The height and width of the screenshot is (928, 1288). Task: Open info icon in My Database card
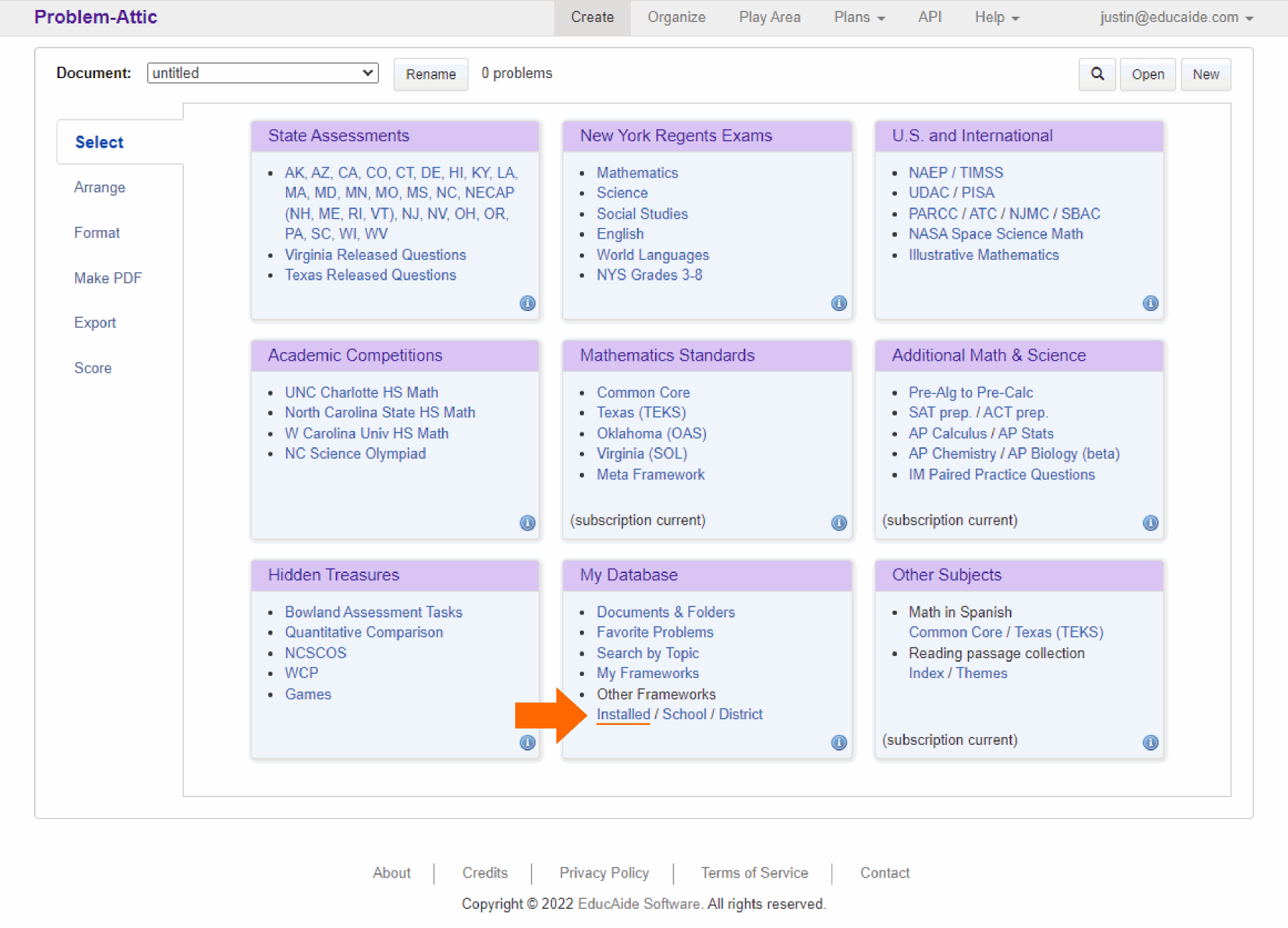tap(839, 742)
